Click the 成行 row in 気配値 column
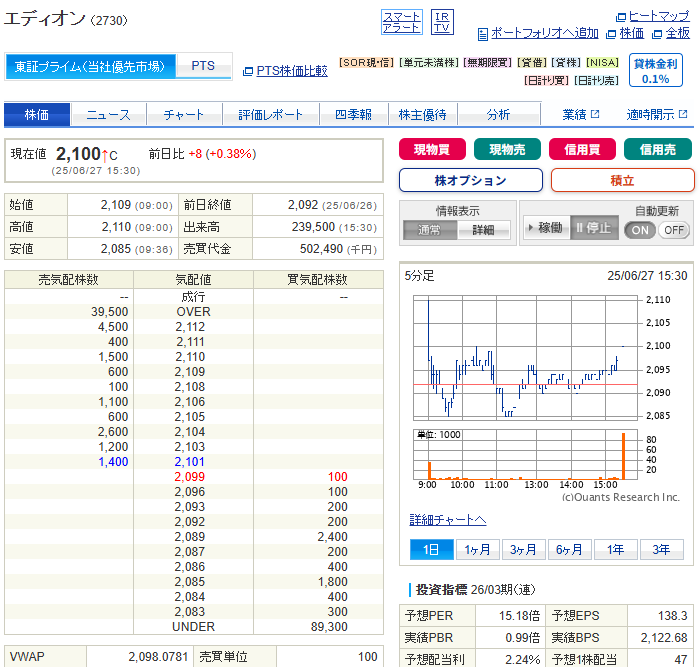699x667 pixels. pos(194,296)
